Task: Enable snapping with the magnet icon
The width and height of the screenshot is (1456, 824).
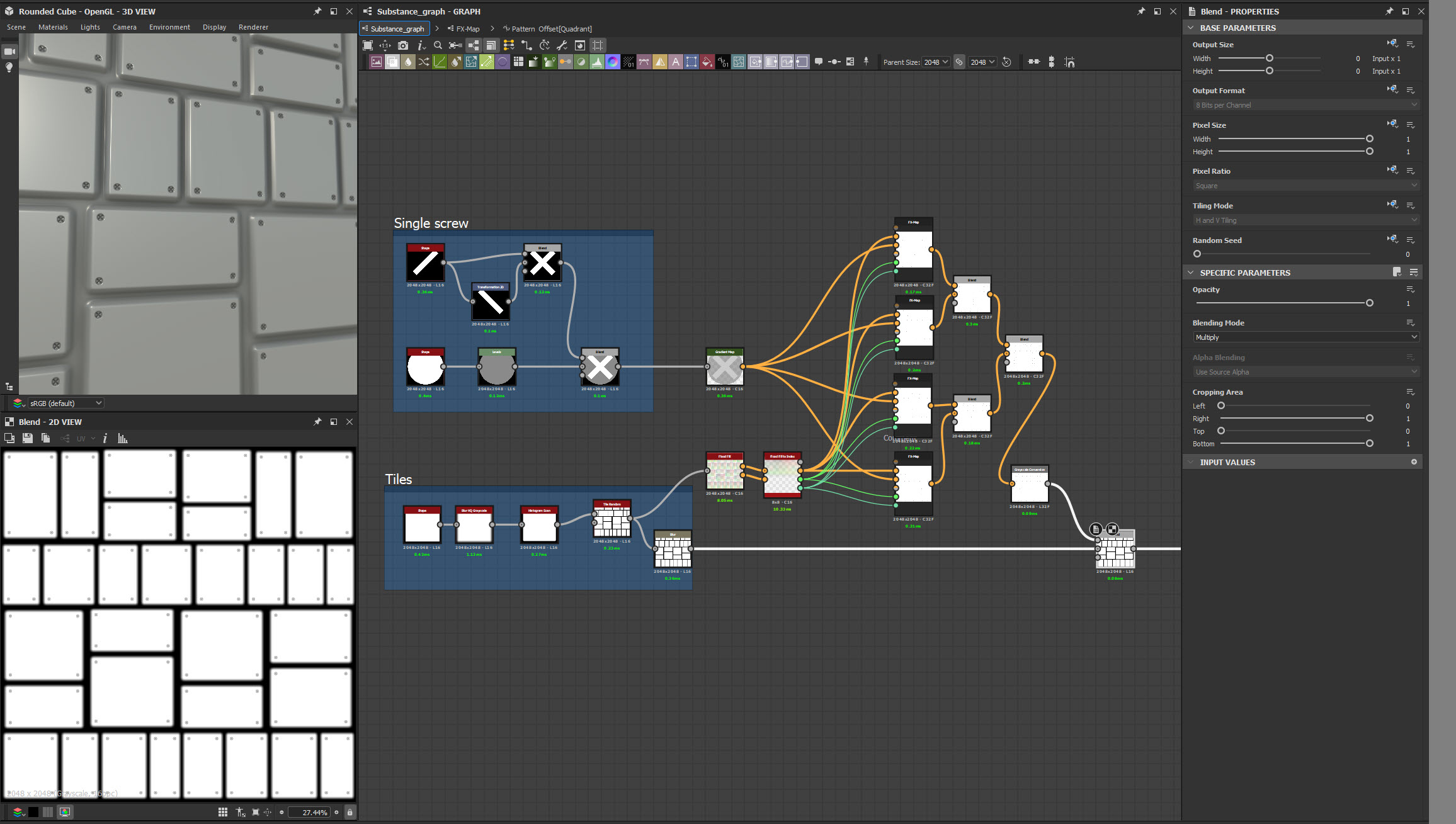Action: [1070, 62]
